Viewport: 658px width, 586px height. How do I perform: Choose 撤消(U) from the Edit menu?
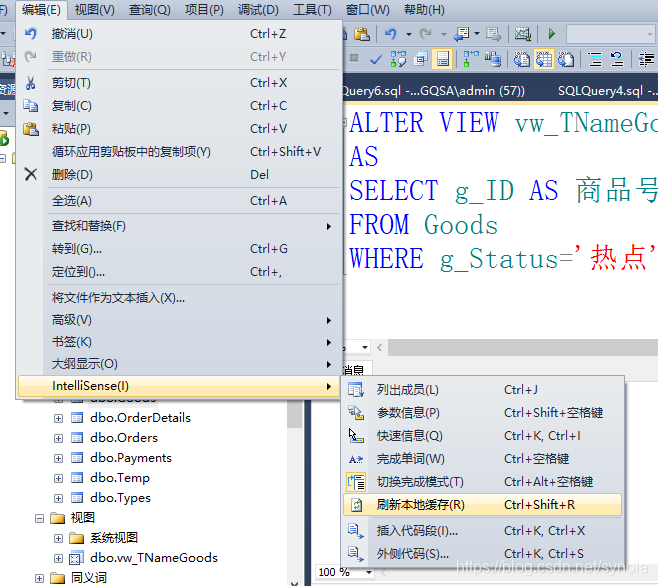point(179,34)
